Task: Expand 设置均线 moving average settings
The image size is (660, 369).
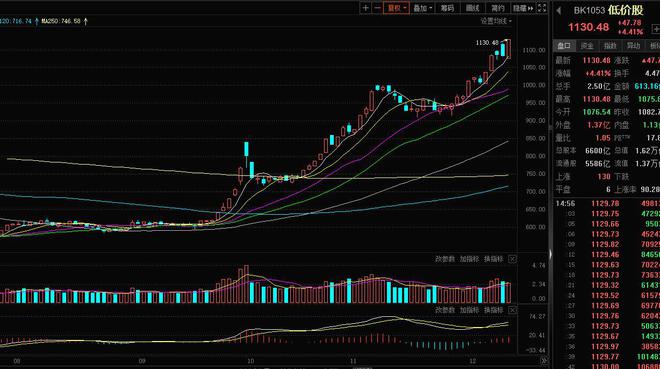Action: click(496, 21)
